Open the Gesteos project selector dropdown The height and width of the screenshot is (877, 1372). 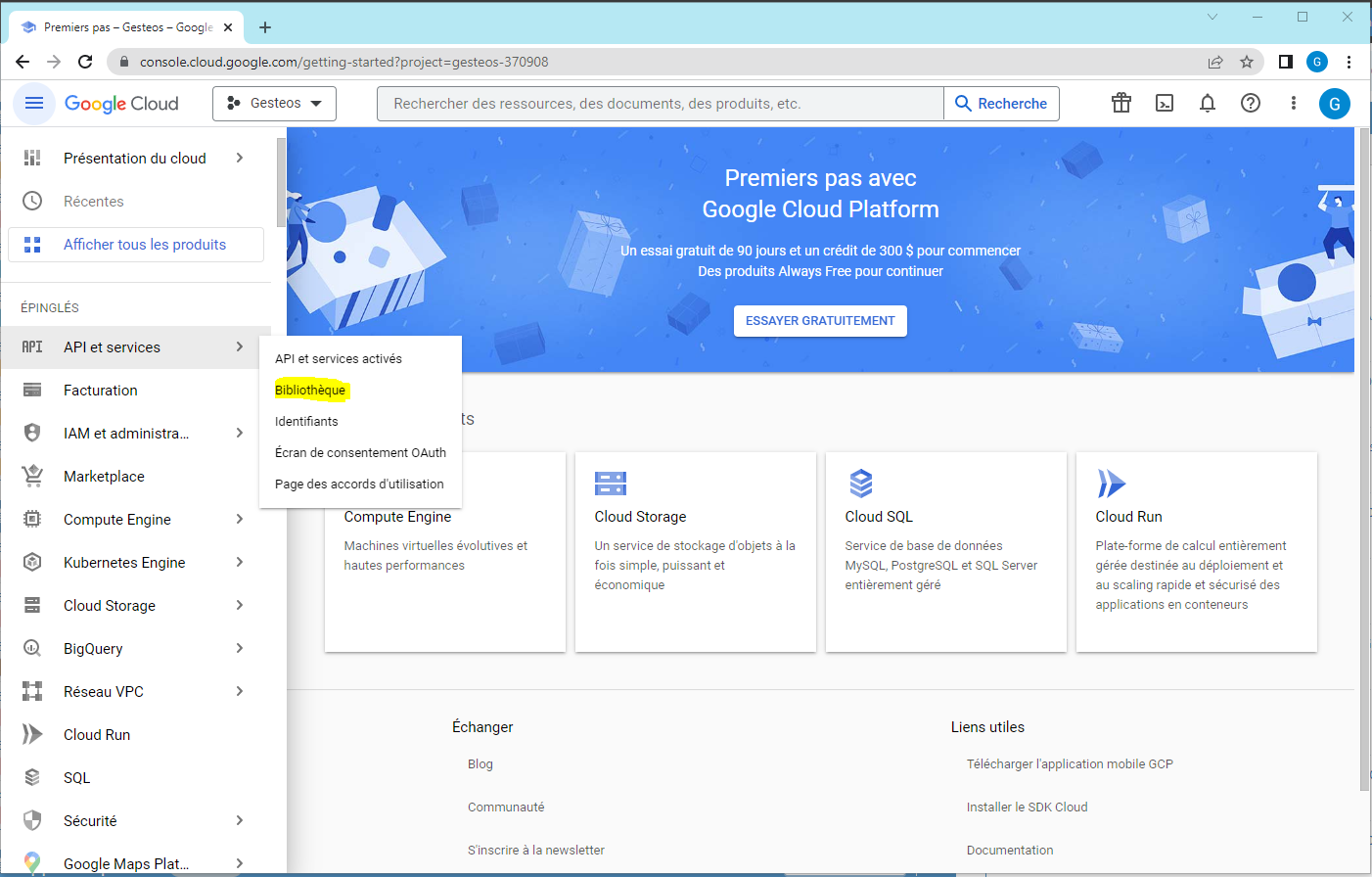274,104
